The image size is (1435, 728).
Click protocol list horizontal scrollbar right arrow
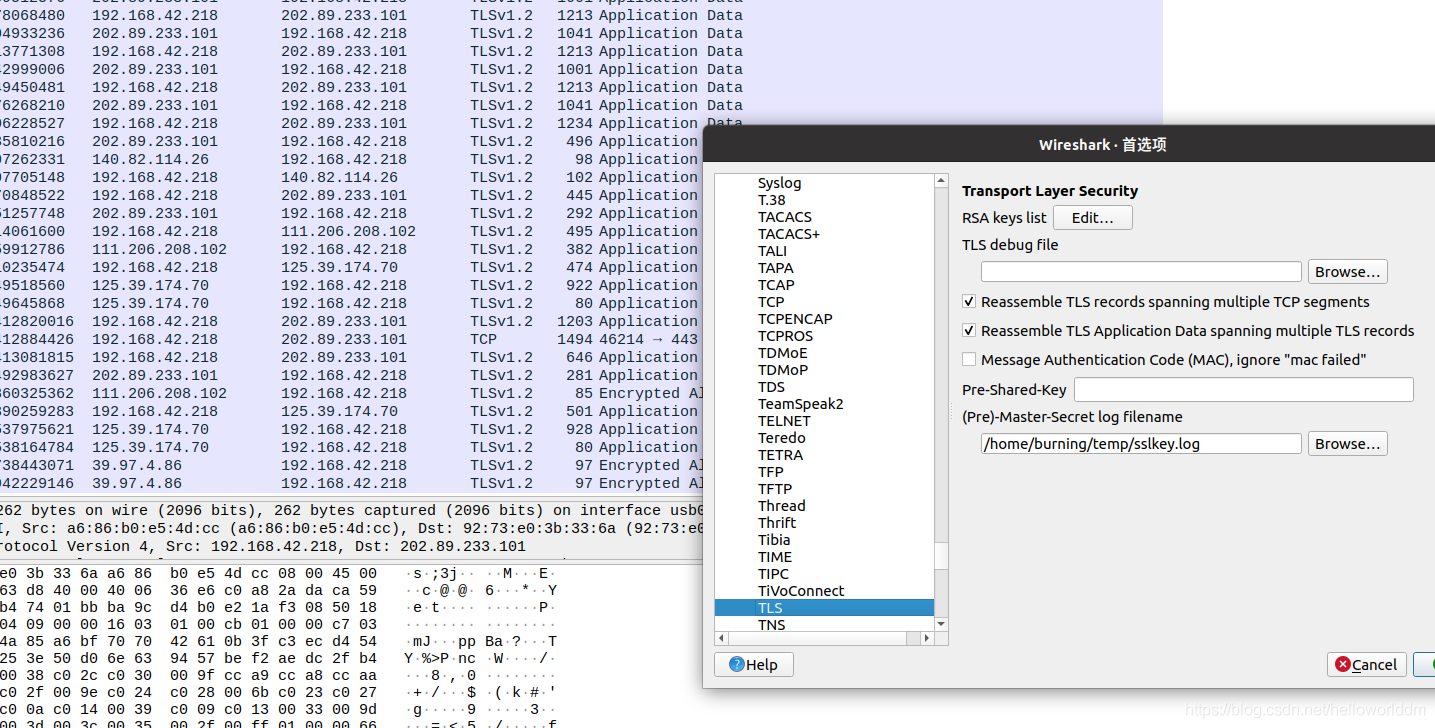927,639
